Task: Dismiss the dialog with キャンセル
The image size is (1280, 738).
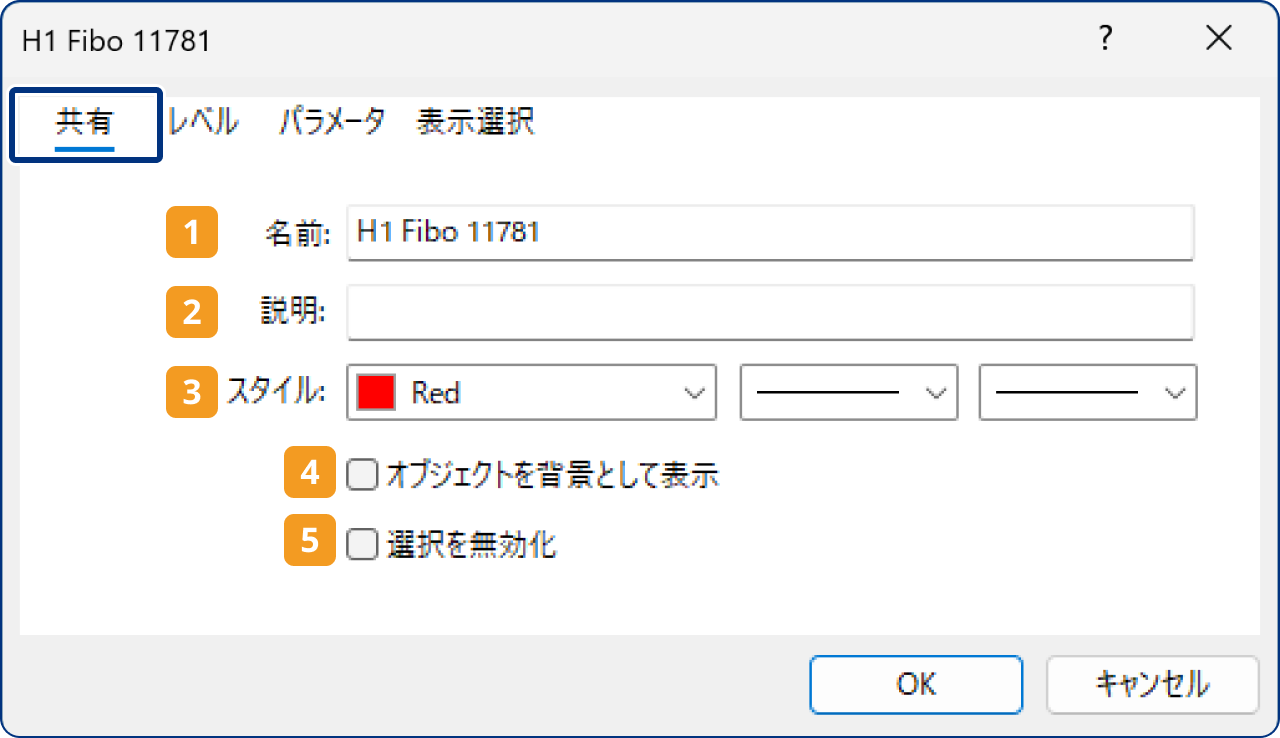Action: 1152,685
